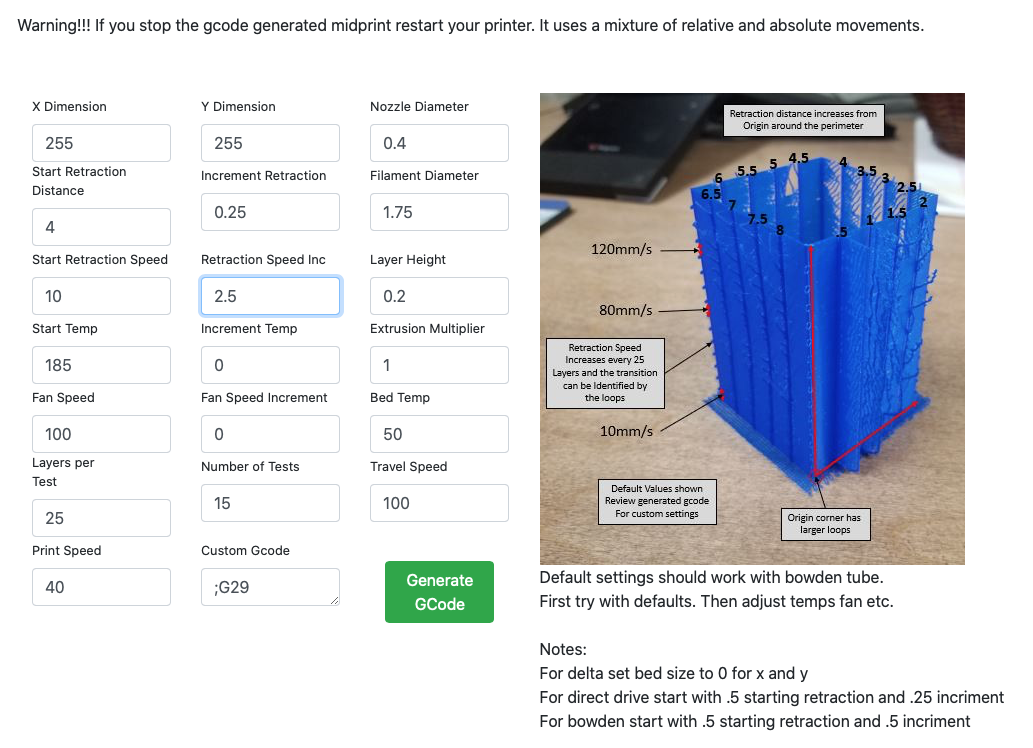Click the Layers per Test field
1033x748 pixels.
coord(101,518)
